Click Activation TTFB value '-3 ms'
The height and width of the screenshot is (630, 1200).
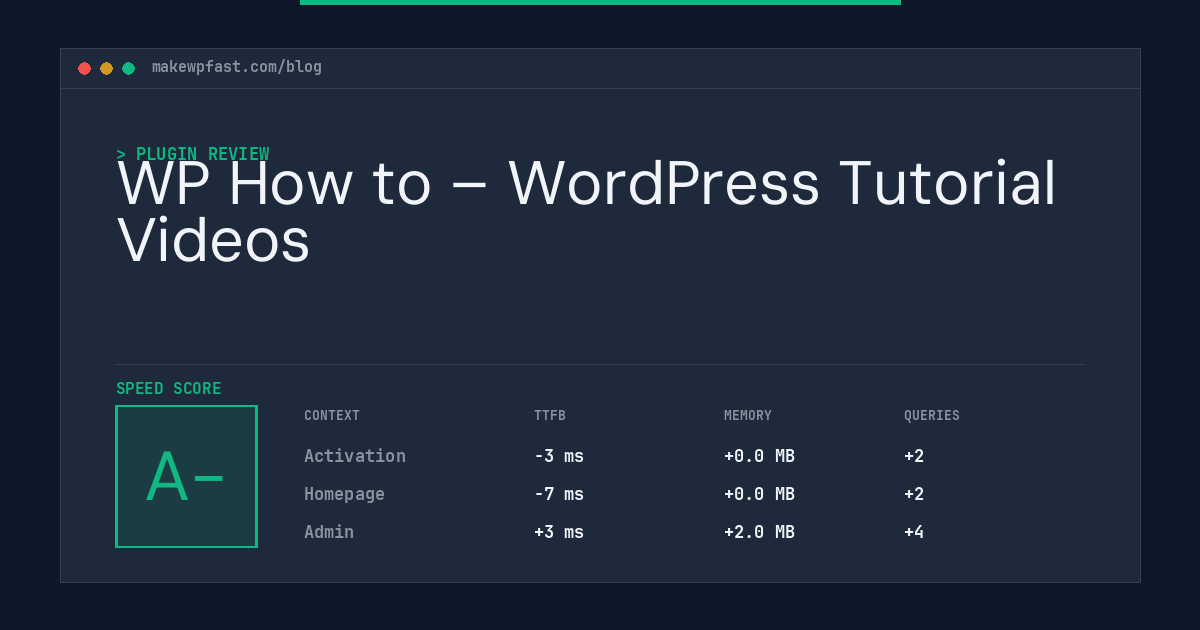(559, 456)
